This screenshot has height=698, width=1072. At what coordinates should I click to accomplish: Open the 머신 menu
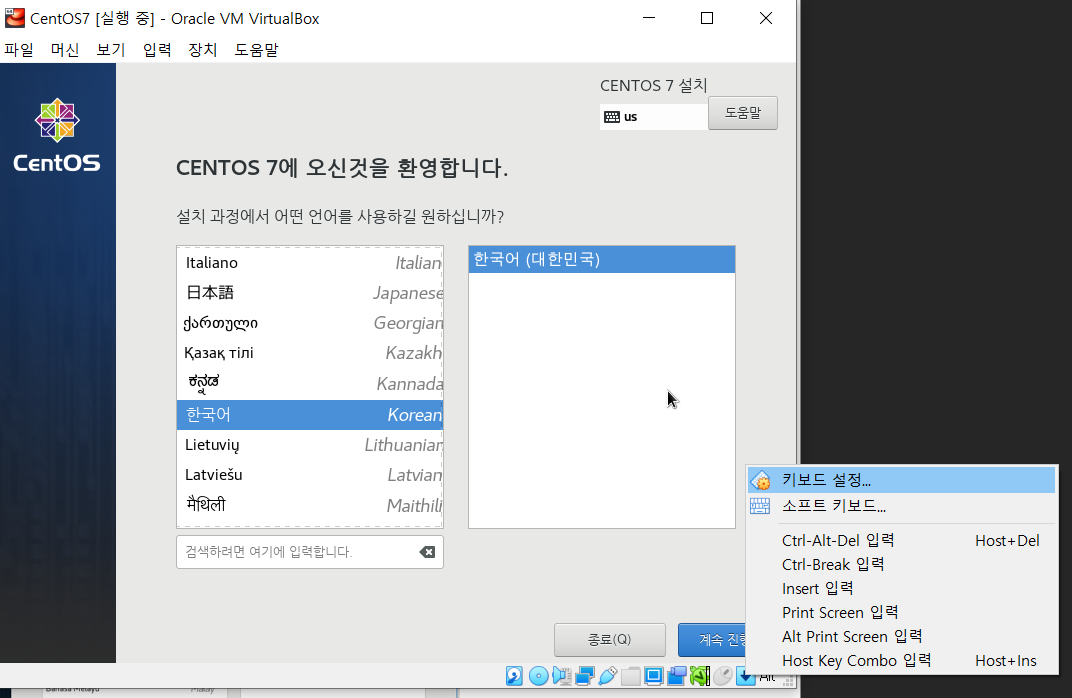click(x=65, y=49)
